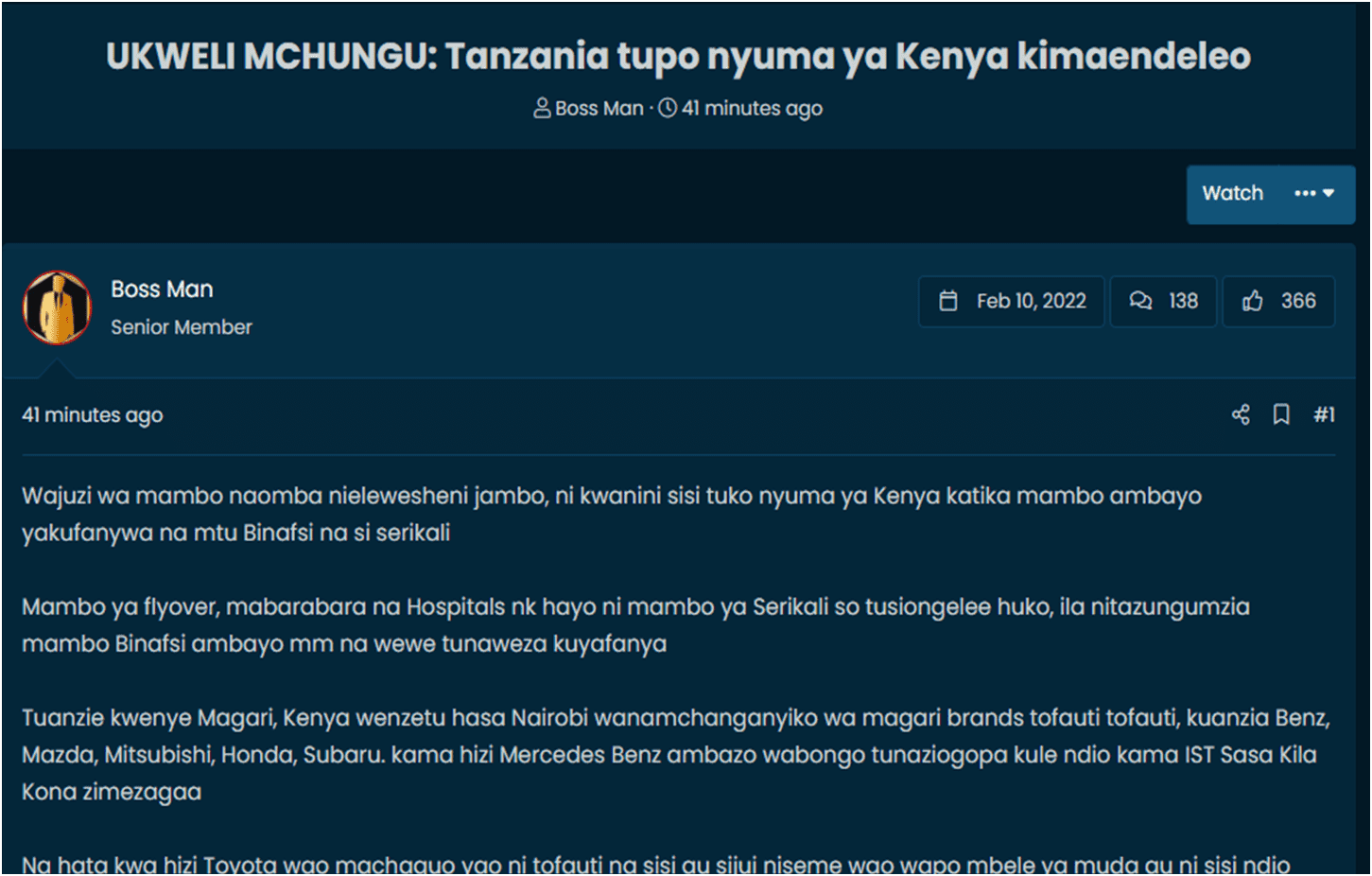Click the calendar icon beside Feb 10, 2022

[x=948, y=301]
